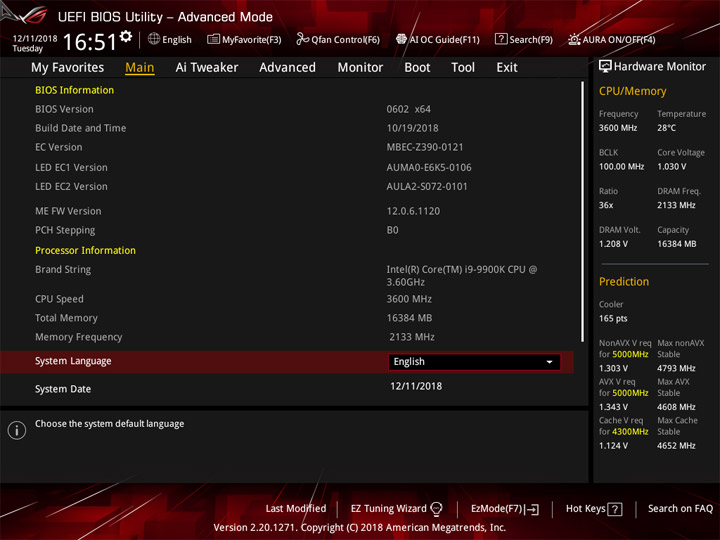Open the Qfan Control fan icon
This screenshot has height=540, width=720.
[x=302, y=39]
